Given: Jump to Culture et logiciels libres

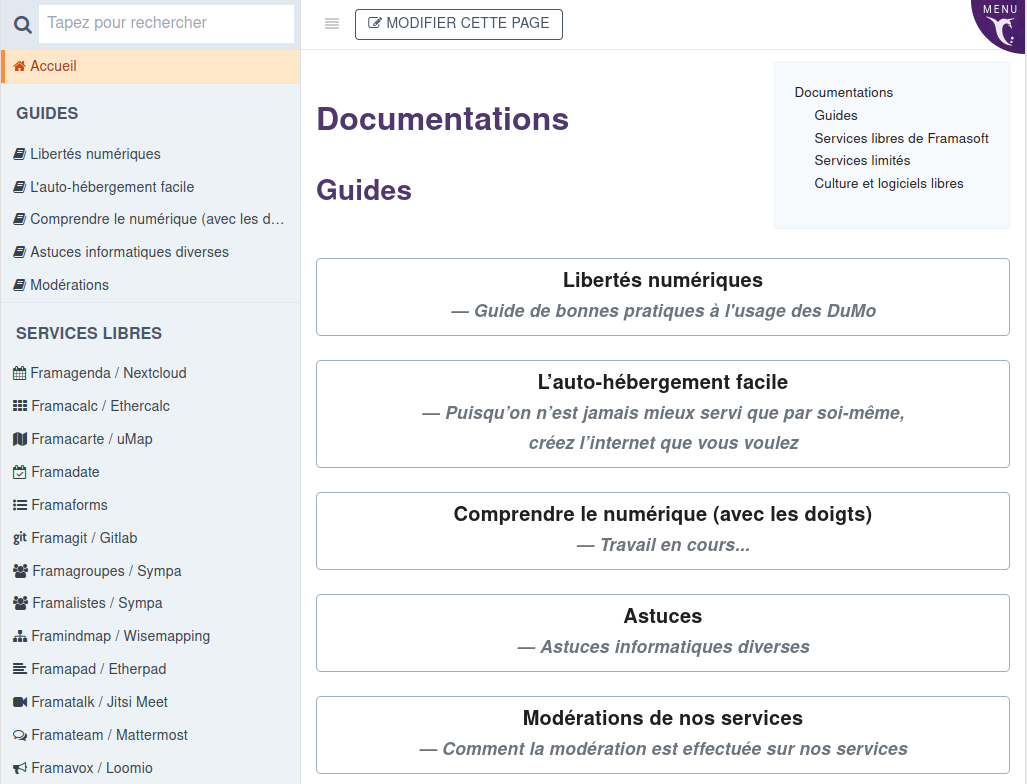Looking at the screenshot, I should 889,183.
